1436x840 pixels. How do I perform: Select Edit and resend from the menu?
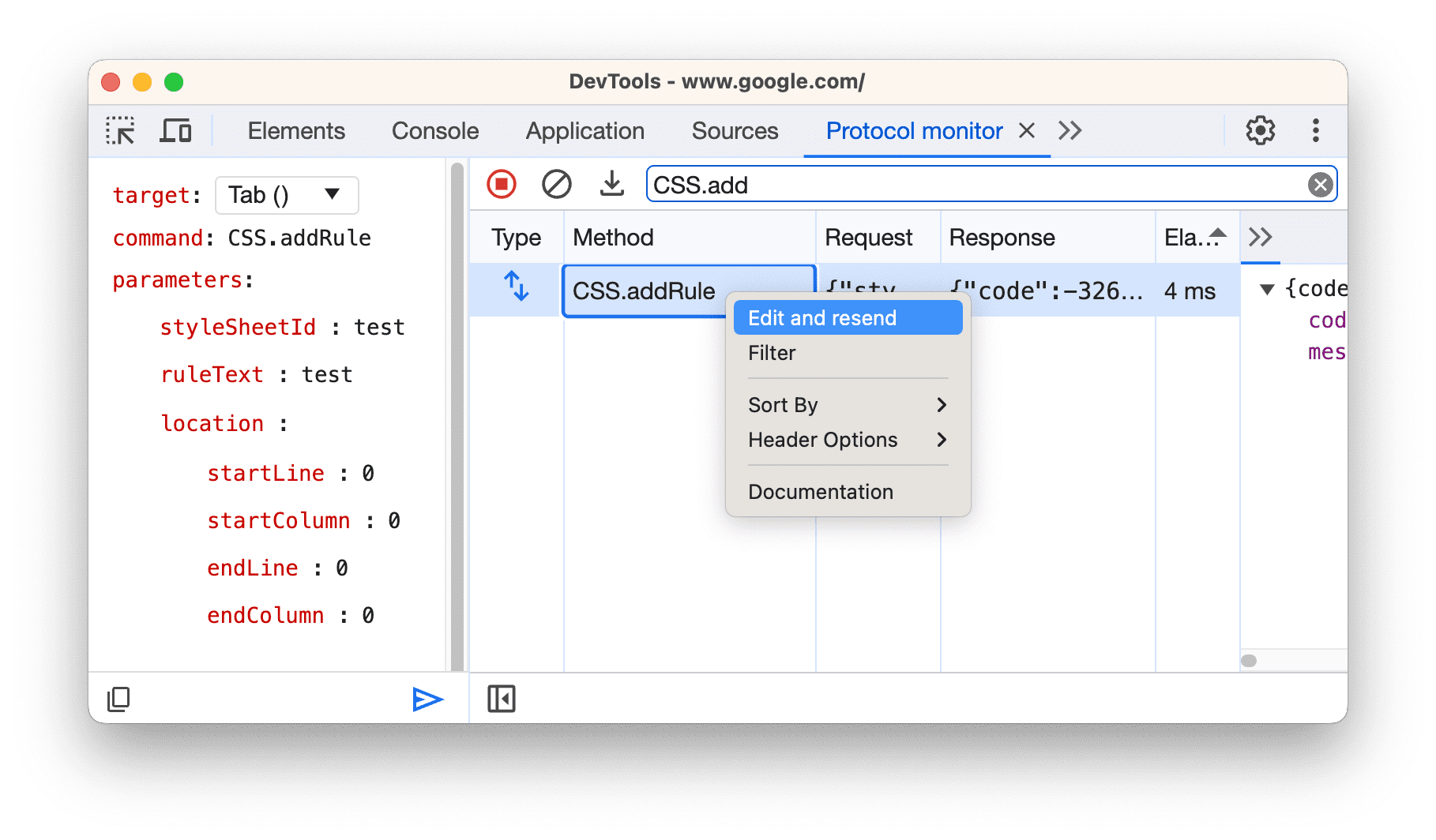822,317
